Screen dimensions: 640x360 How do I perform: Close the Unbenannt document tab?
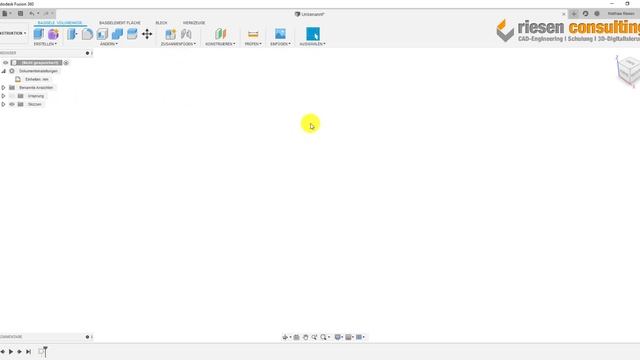point(564,14)
